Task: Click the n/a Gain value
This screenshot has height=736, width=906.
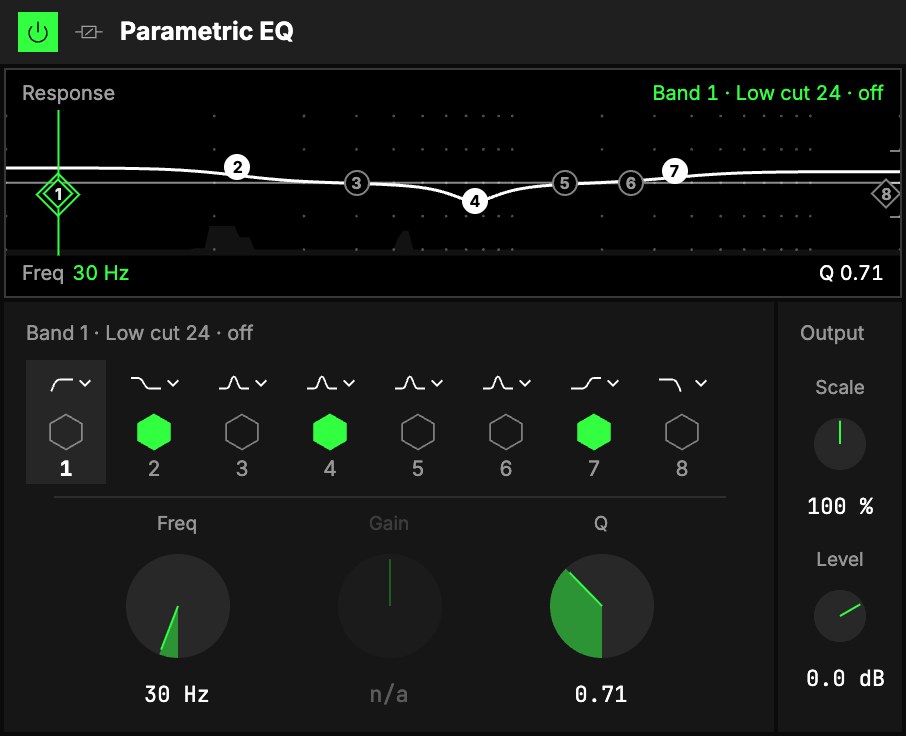Action: click(x=389, y=694)
